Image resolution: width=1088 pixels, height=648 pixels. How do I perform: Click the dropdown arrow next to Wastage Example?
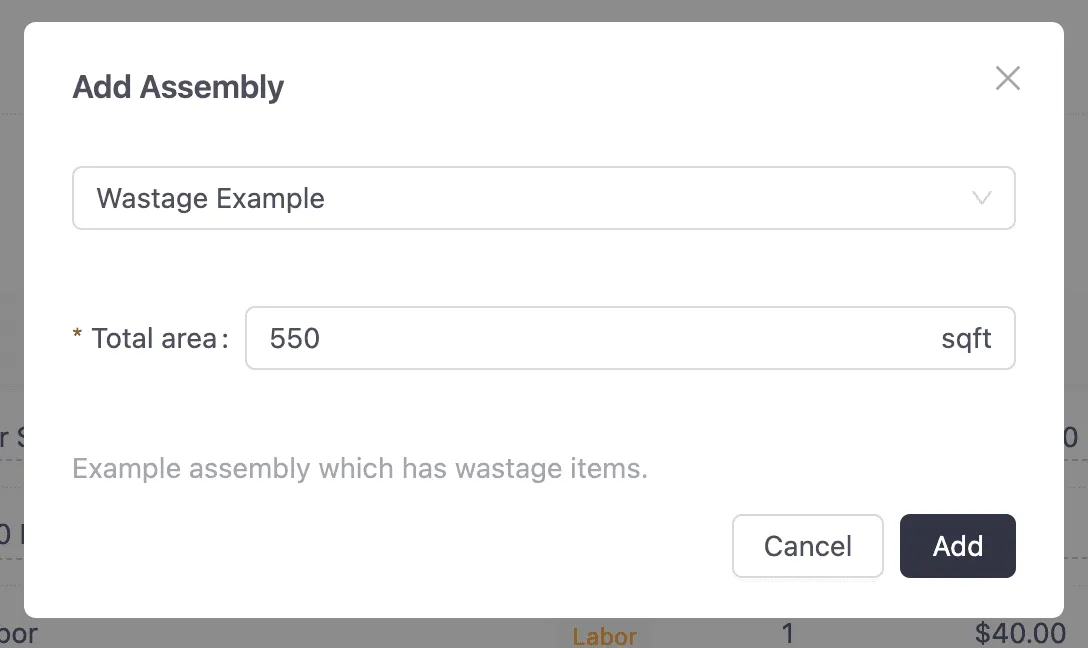(981, 198)
